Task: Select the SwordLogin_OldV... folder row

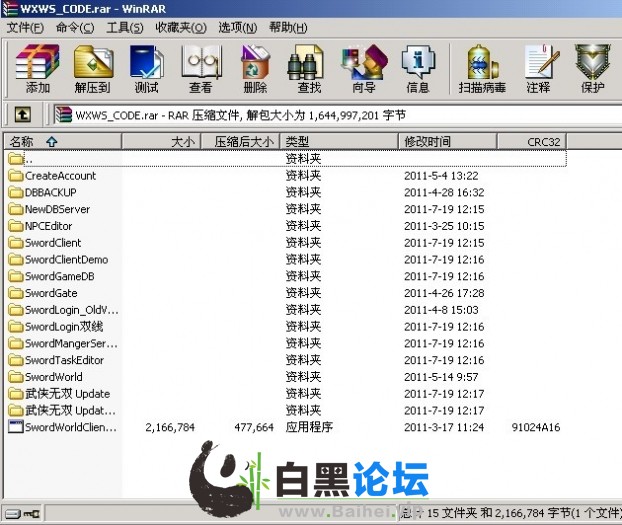Action: pyautogui.click(x=286, y=310)
